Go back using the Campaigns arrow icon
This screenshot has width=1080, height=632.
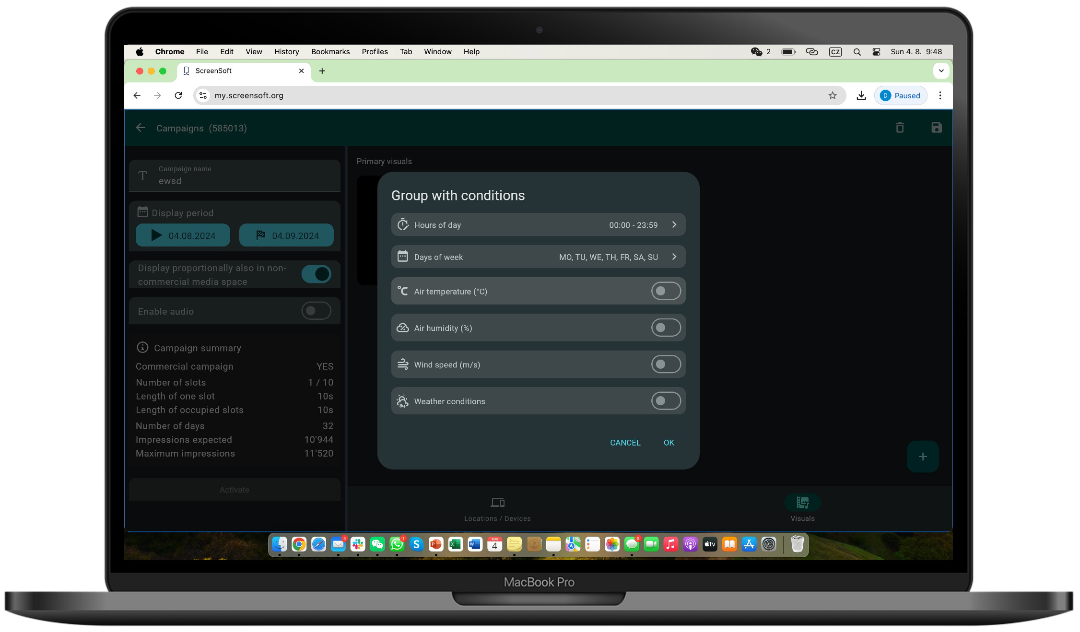[141, 128]
